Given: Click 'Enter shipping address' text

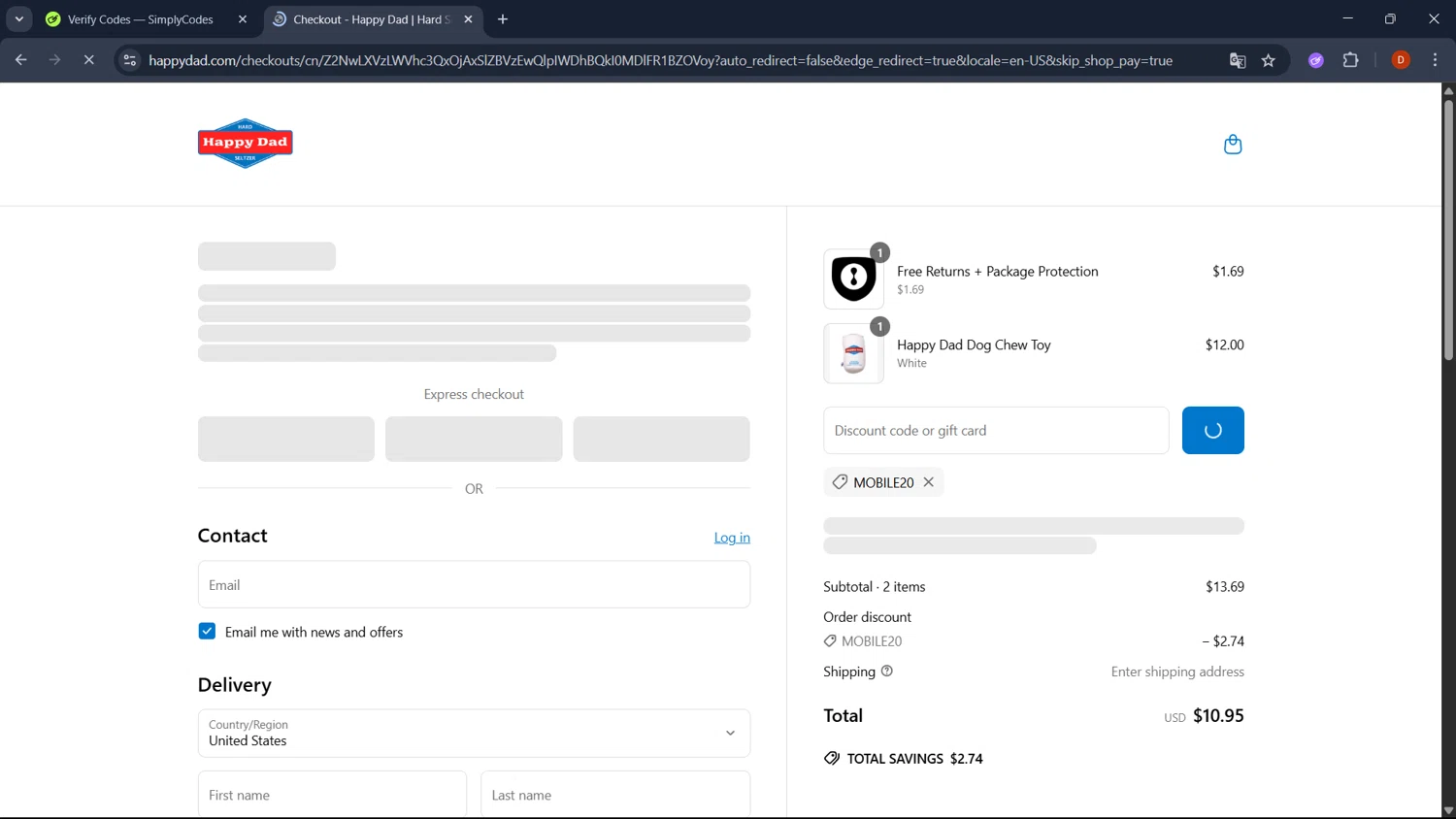Looking at the screenshot, I should tap(1177, 672).
